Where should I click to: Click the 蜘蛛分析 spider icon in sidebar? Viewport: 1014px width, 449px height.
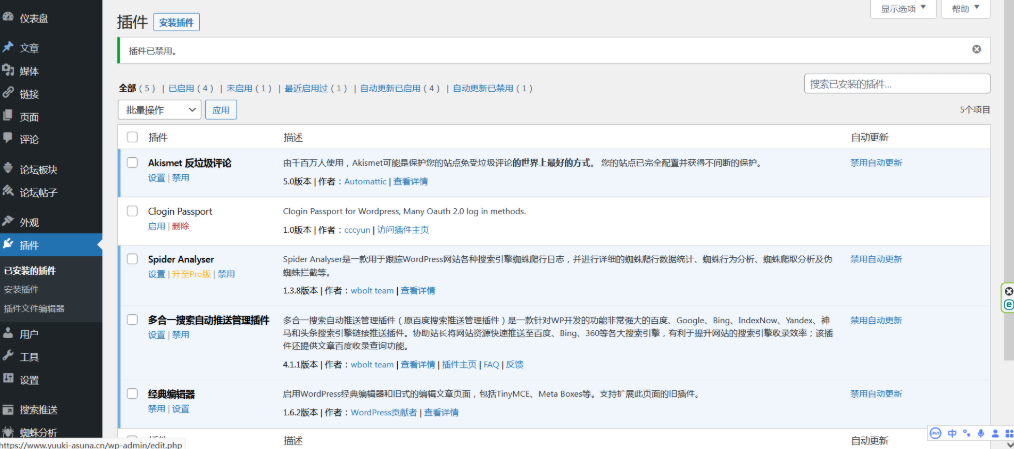click(8, 432)
